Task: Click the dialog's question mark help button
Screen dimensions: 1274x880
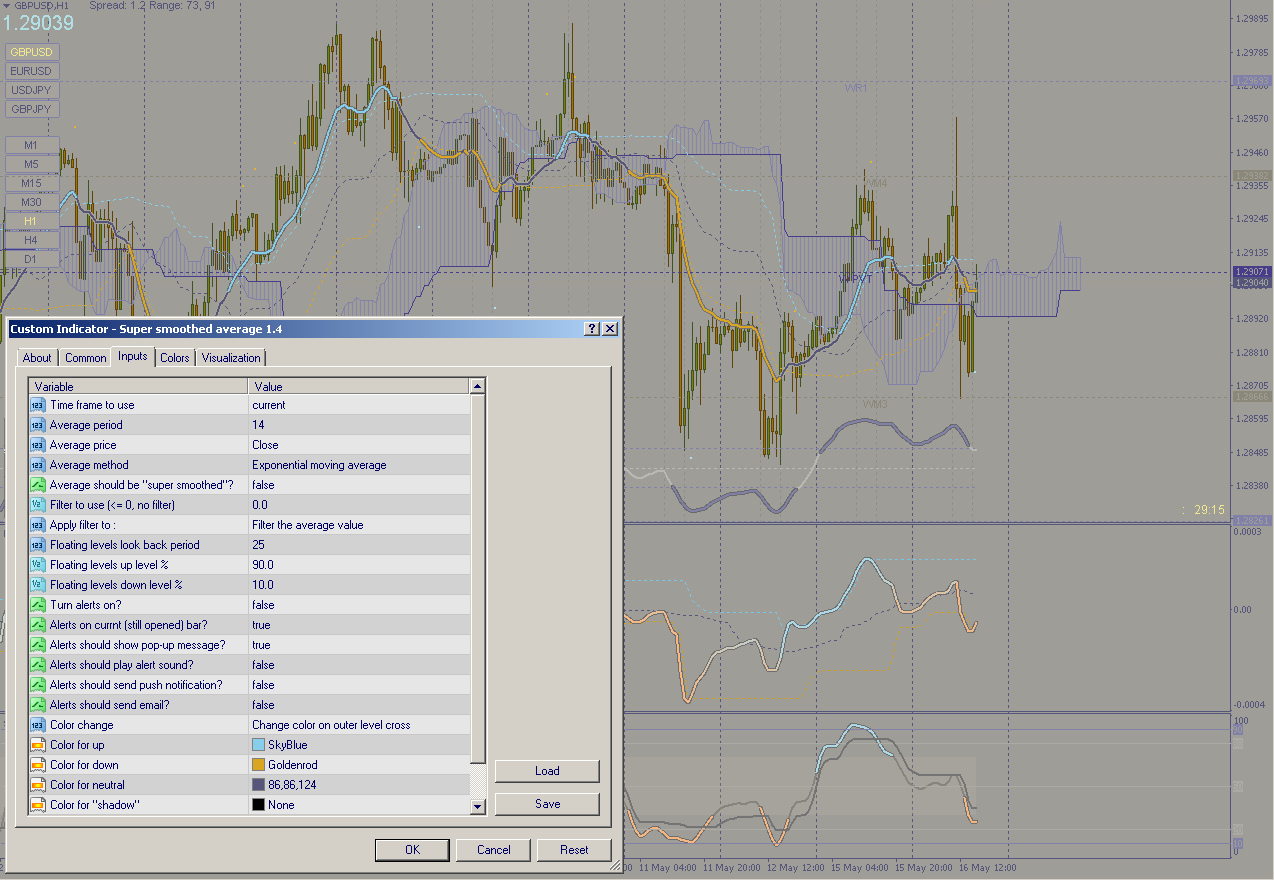Action: pyautogui.click(x=592, y=328)
